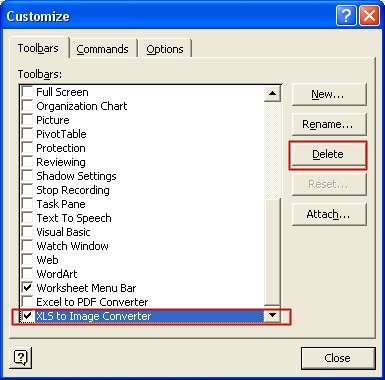Click the list scroll down arrow
Image resolution: width=385 pixels, height=380 pixels.
click(x=272, y=315)
